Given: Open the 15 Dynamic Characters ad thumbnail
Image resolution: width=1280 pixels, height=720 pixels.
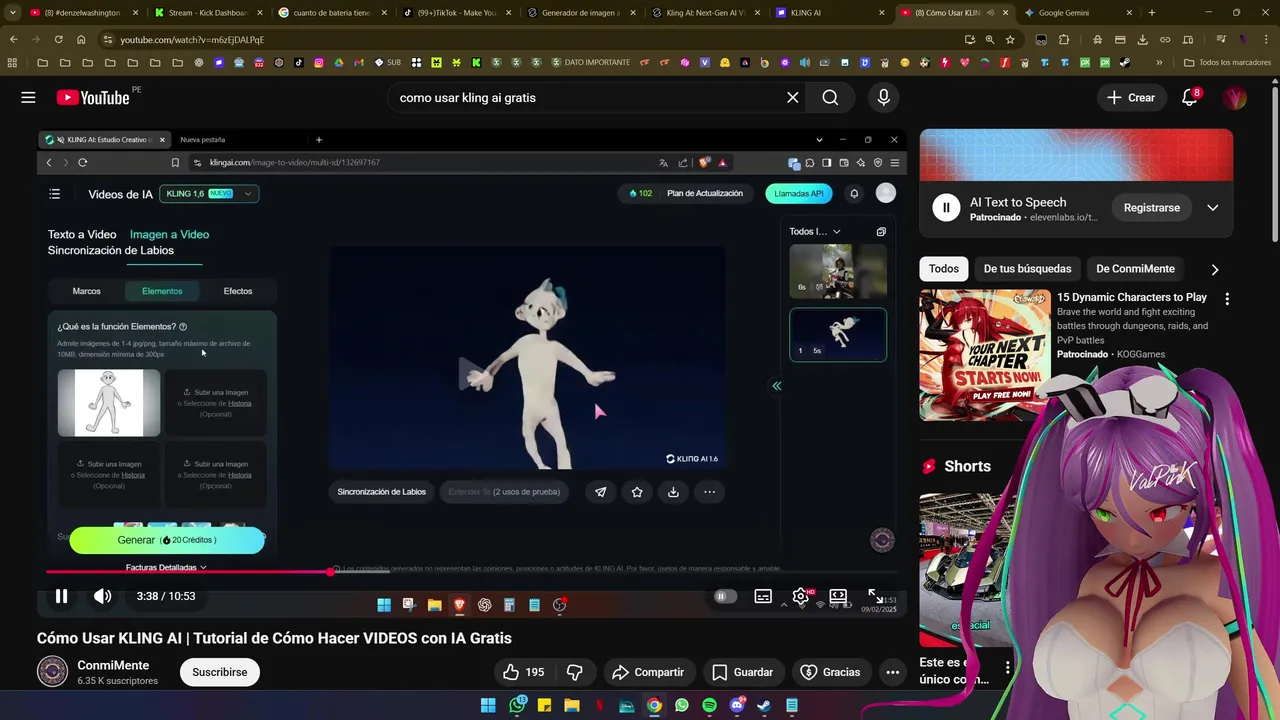Looking at the screenshot, I should point(985,355).
